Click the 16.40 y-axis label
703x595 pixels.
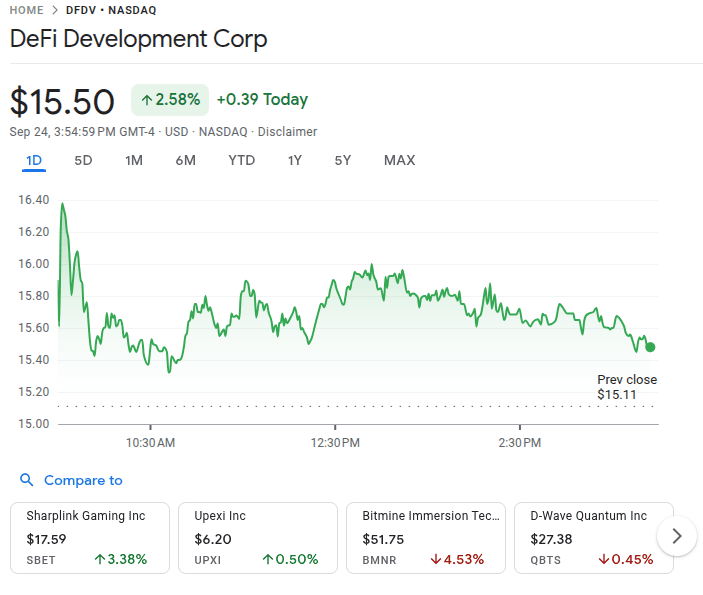click(34, 200)
